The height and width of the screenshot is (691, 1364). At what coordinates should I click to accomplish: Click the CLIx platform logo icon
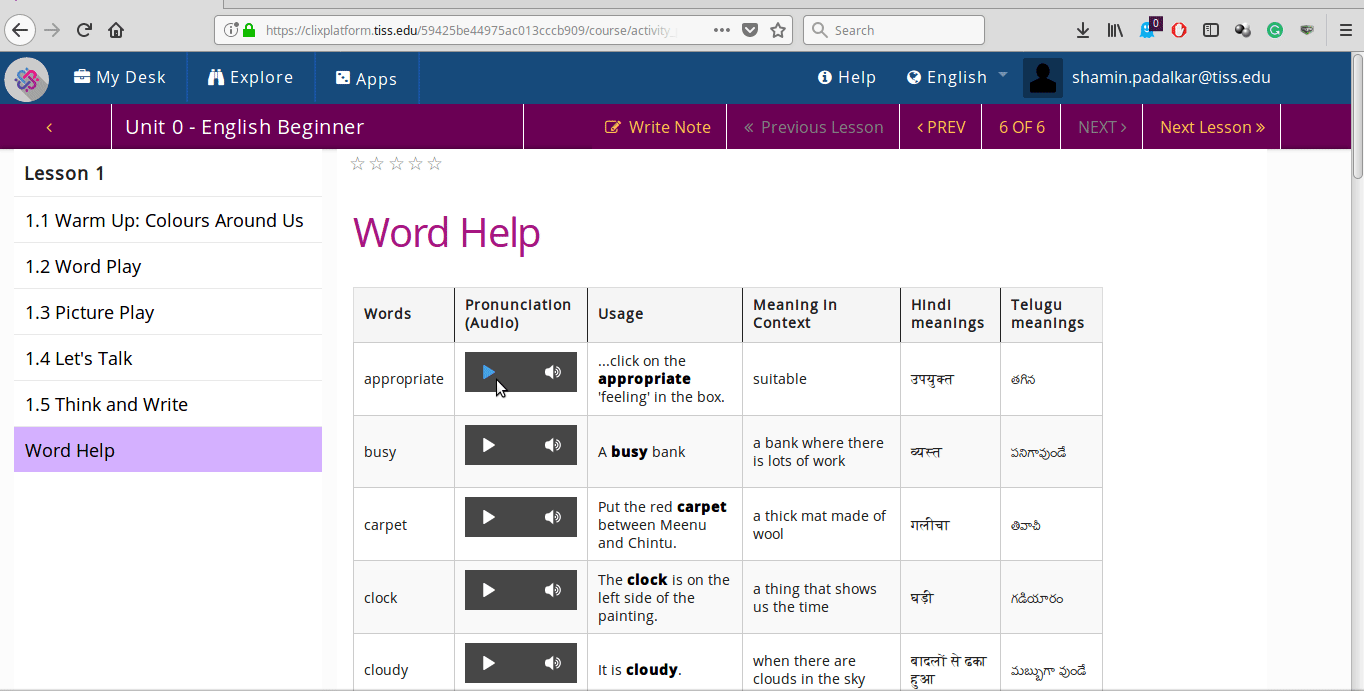27,78
